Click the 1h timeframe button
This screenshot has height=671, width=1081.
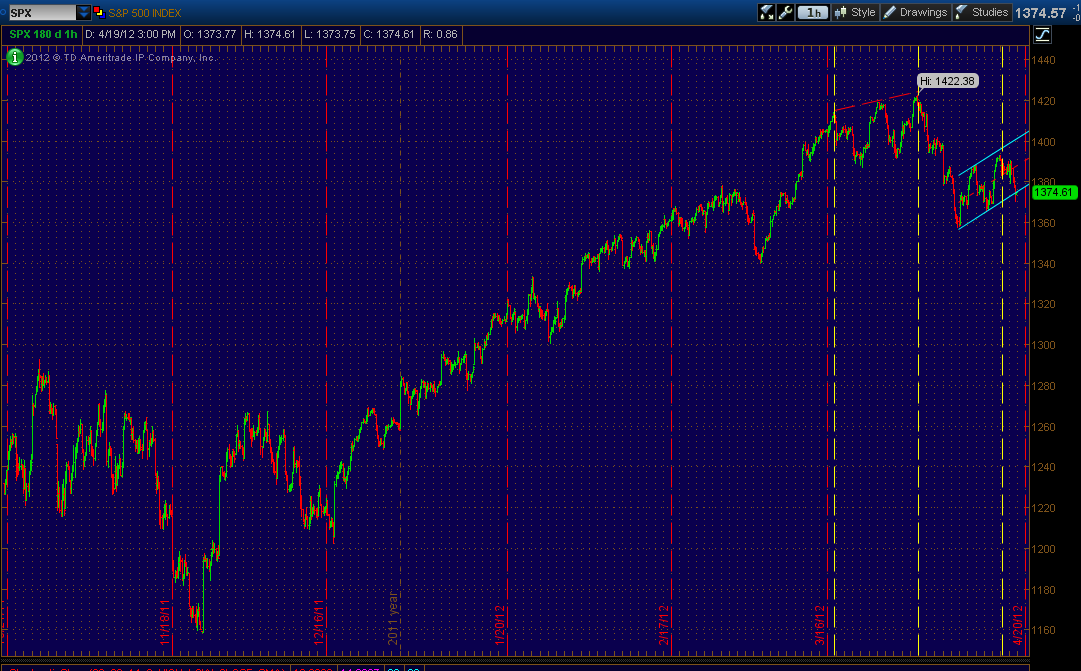pyautogui.click(x=813, y=12)
